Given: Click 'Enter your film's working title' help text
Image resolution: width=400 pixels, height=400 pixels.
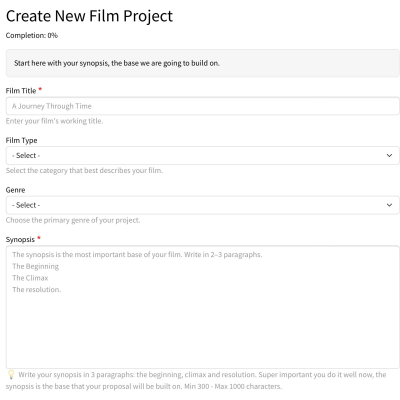Looking at the screenshot, I should pos(54,121).
